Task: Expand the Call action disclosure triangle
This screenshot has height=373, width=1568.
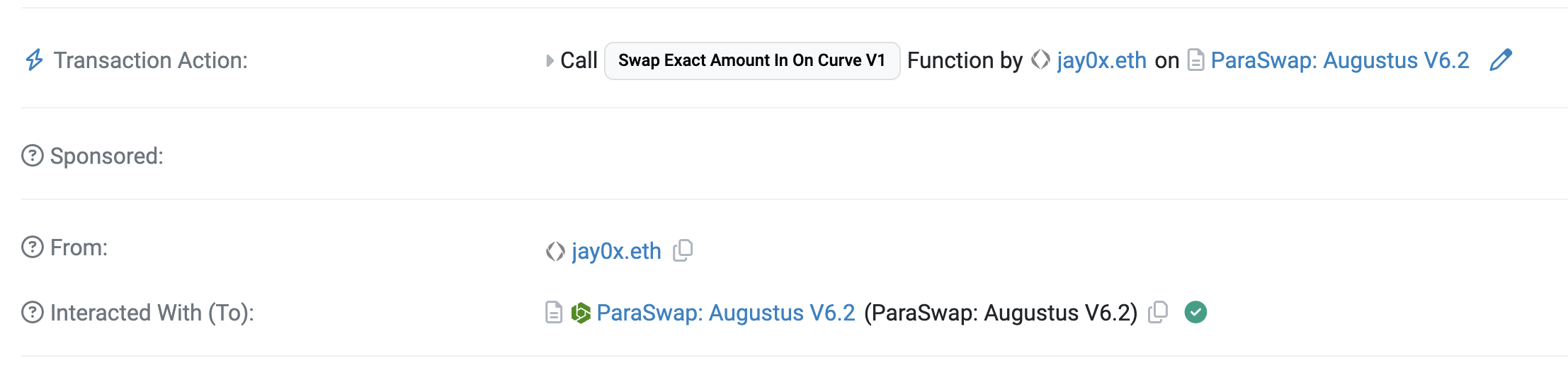Action: tap(550, 61)
